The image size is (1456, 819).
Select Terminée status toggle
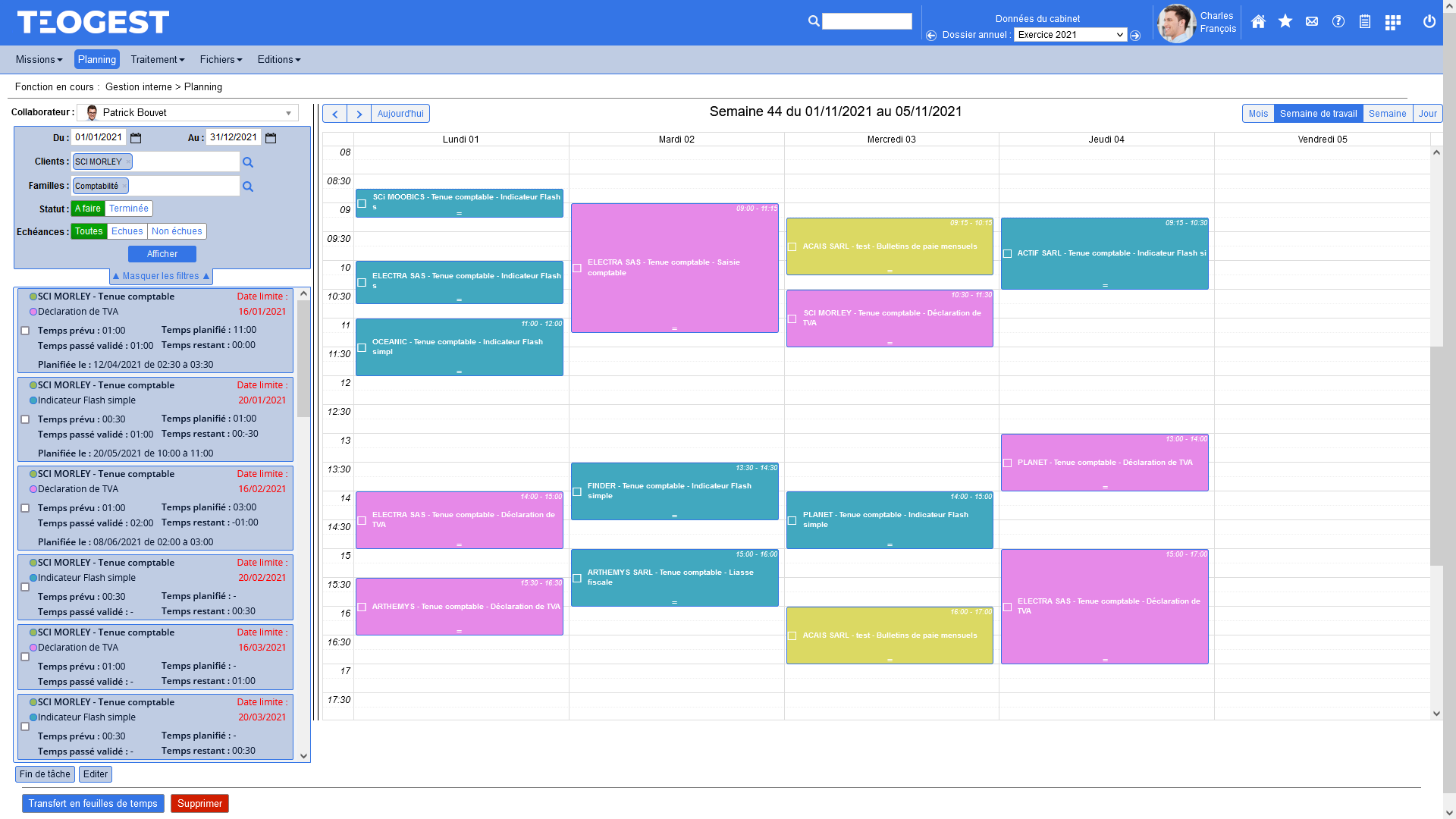(x=128, y=209)
